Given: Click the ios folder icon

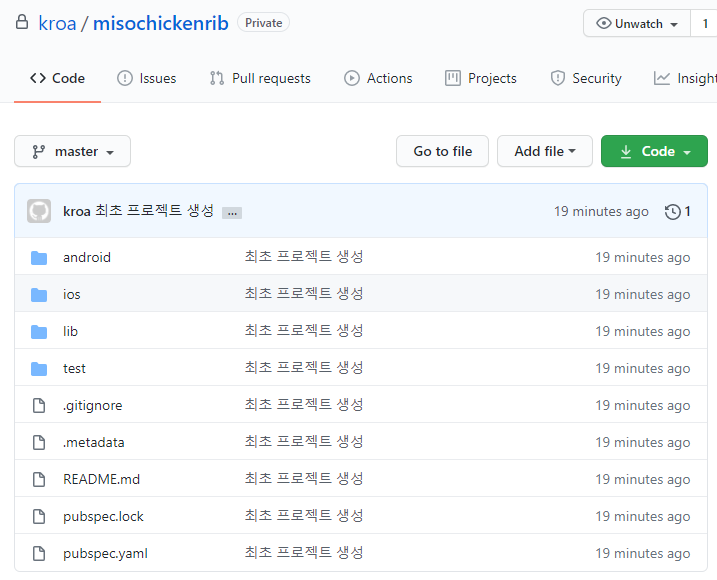Looking at the screenshot, I should 39,295.
